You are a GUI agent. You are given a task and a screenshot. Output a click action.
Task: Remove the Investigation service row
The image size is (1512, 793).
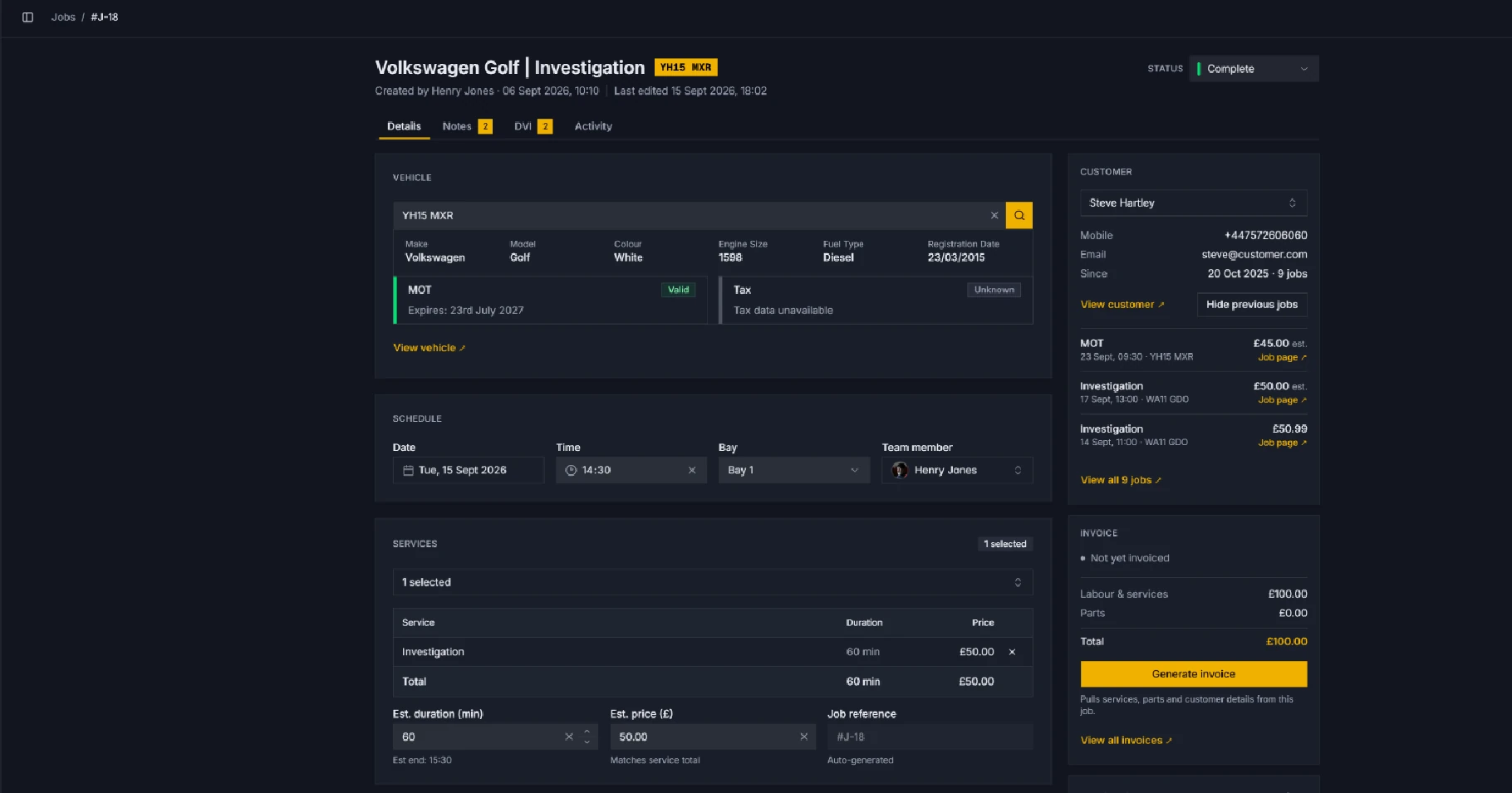point(1012,652)
